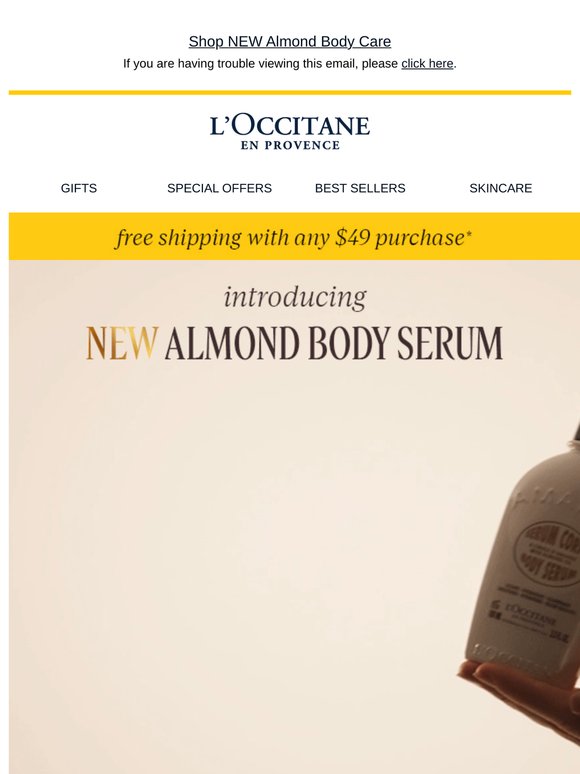Click the 'introducing' script text

click(295, 298)
